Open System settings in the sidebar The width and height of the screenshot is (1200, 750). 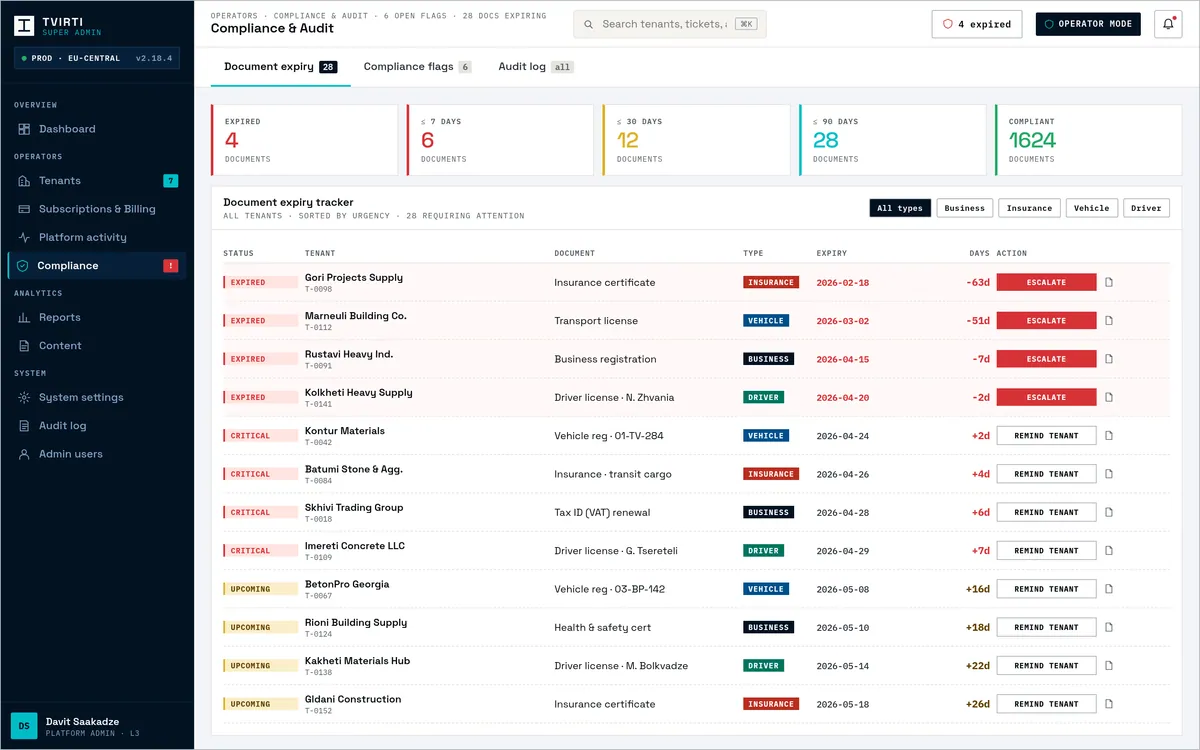[x=97, y=397]
